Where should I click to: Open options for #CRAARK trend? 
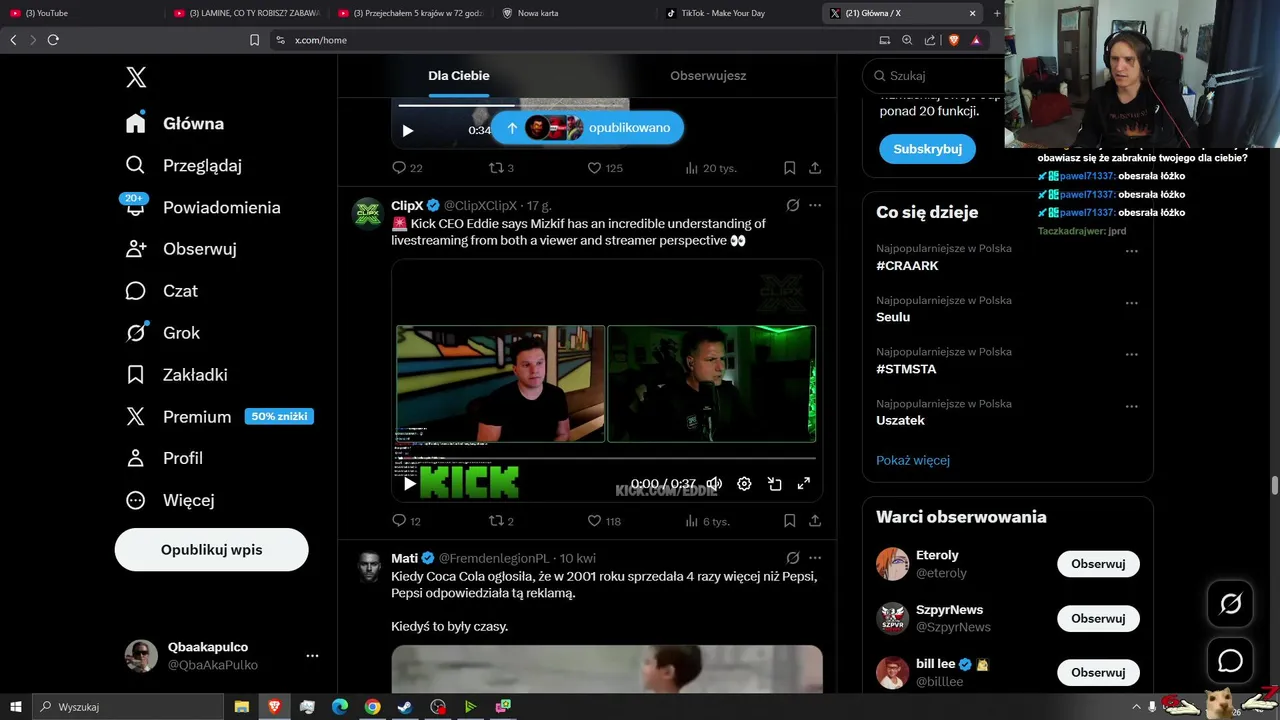[x=1132, y=251]
